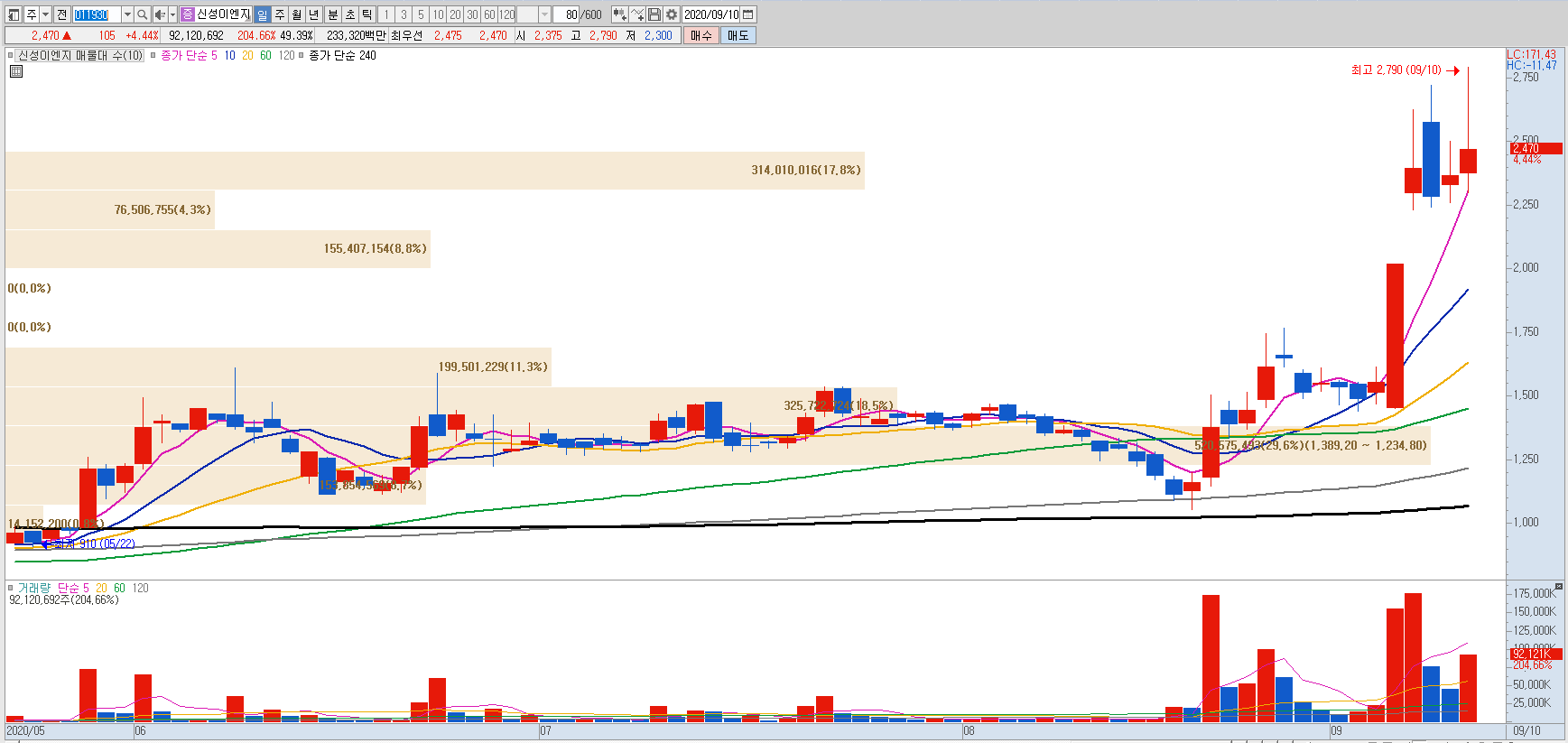The image size is (1568, 743).
Task: Click the 09/10 date label on the time axis
Action: point(1526,730)
